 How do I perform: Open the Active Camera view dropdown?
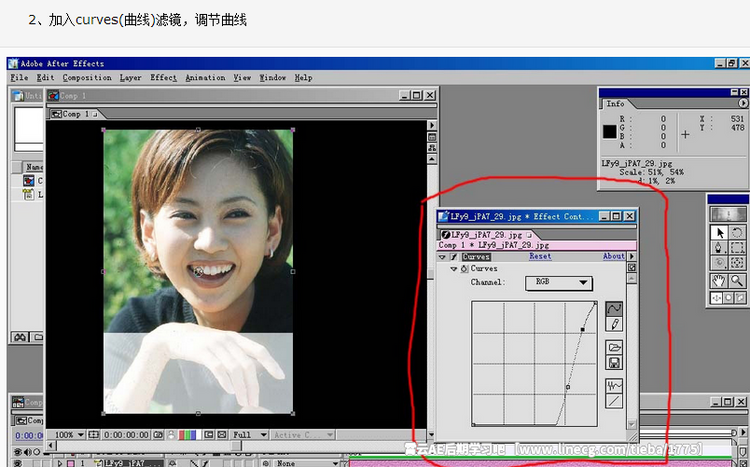[302, 435]
